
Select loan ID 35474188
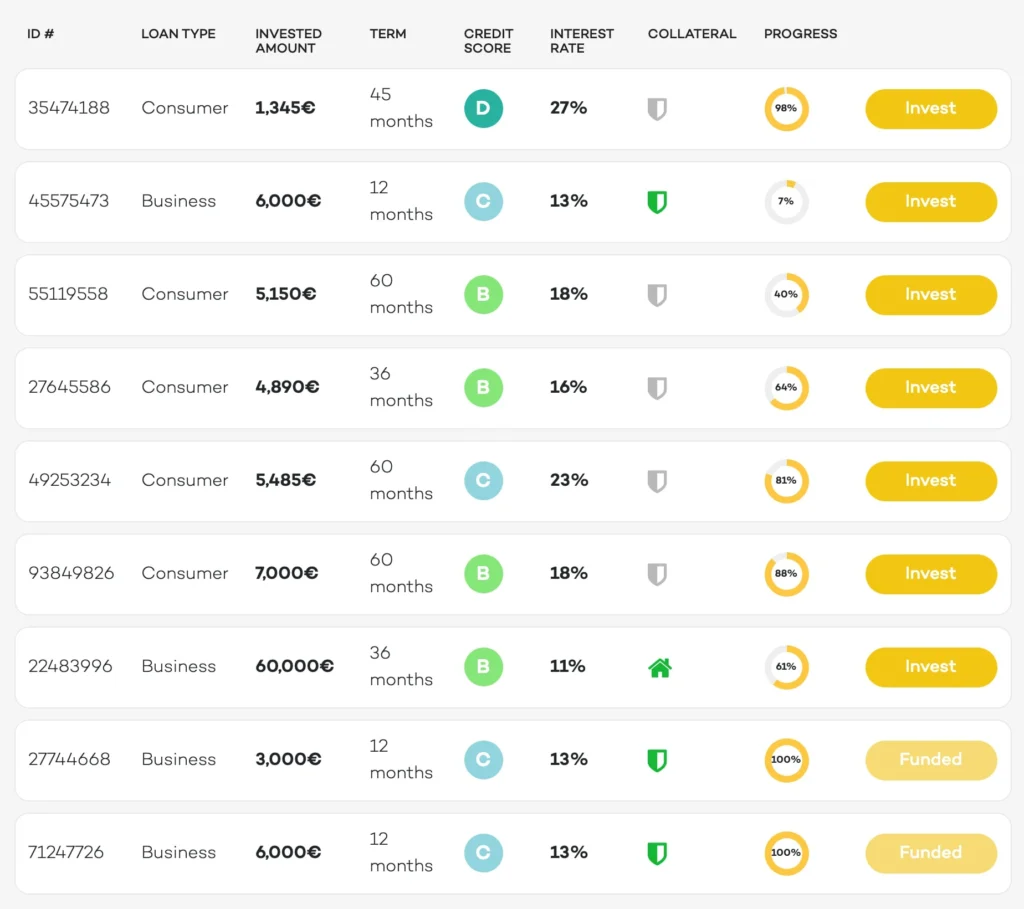(x=69, y=108)
